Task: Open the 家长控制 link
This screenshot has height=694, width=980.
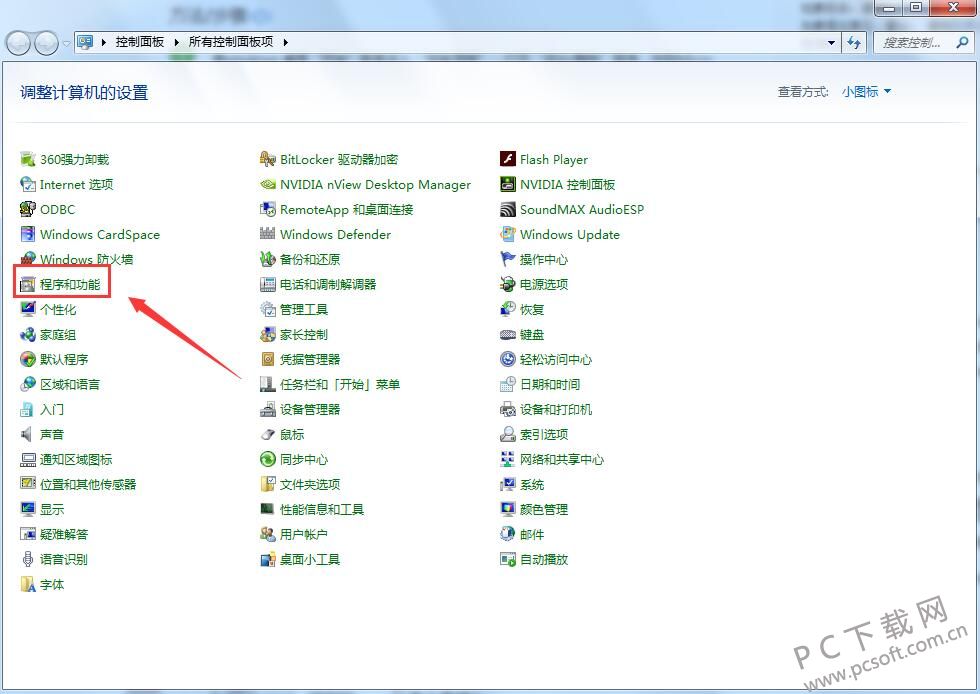Action: point(304,334)
